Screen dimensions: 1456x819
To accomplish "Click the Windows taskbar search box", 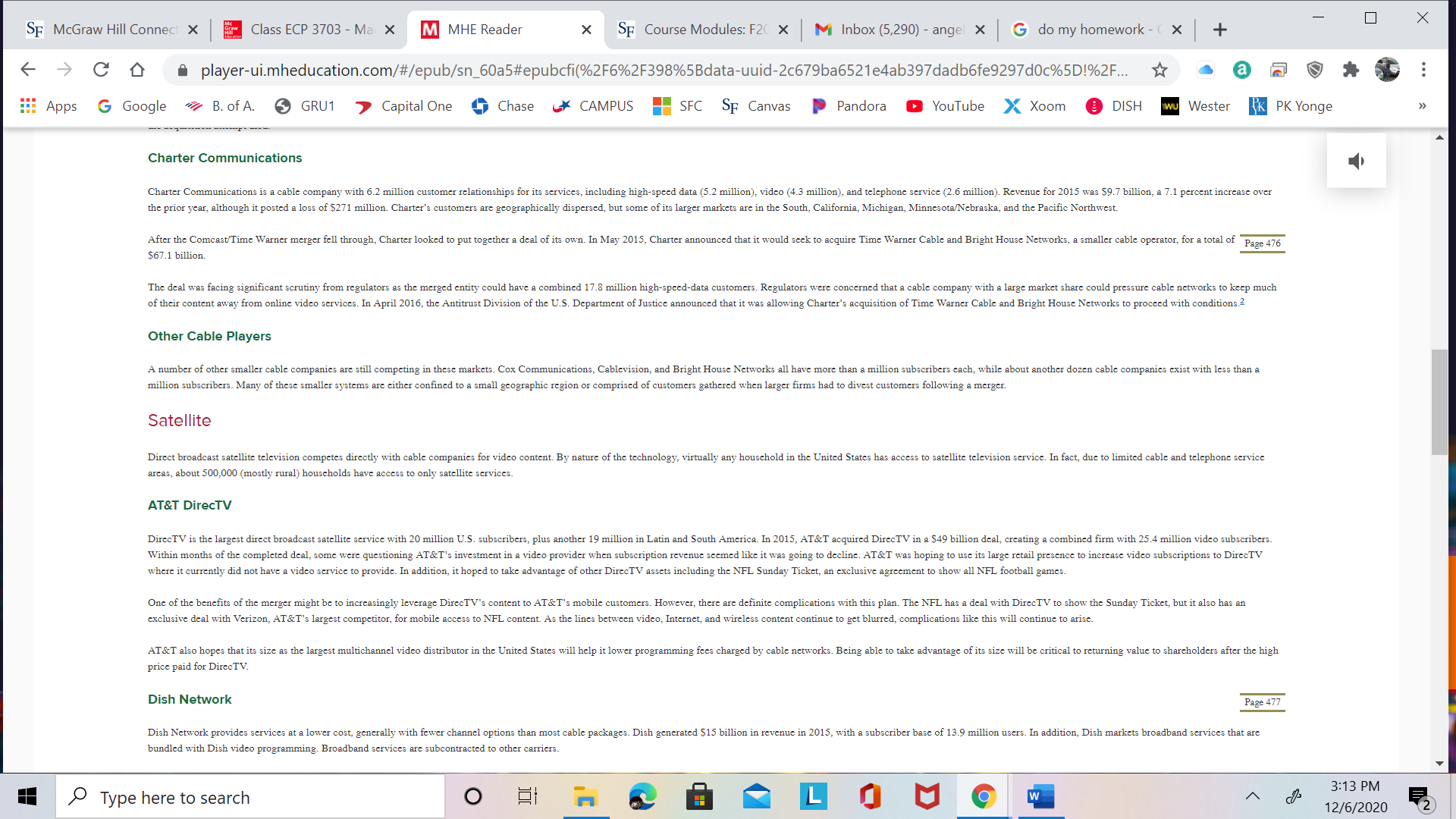I will pos(251,796).
